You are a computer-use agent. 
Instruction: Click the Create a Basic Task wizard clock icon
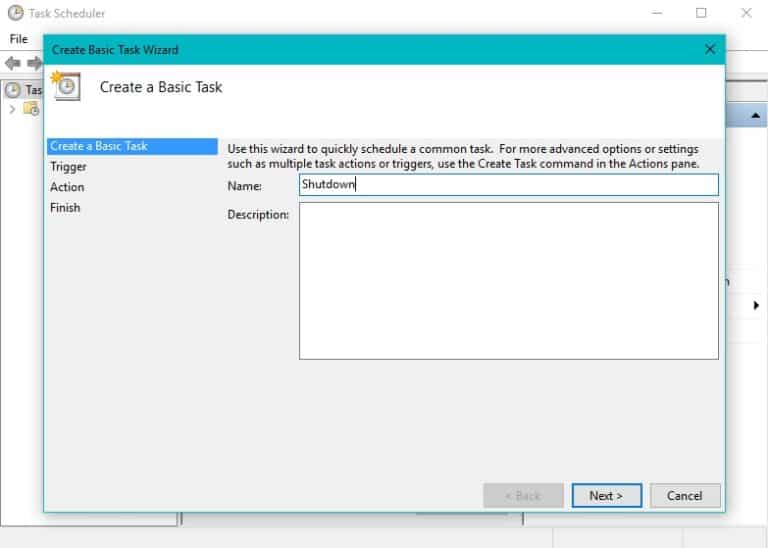[66, 86]
